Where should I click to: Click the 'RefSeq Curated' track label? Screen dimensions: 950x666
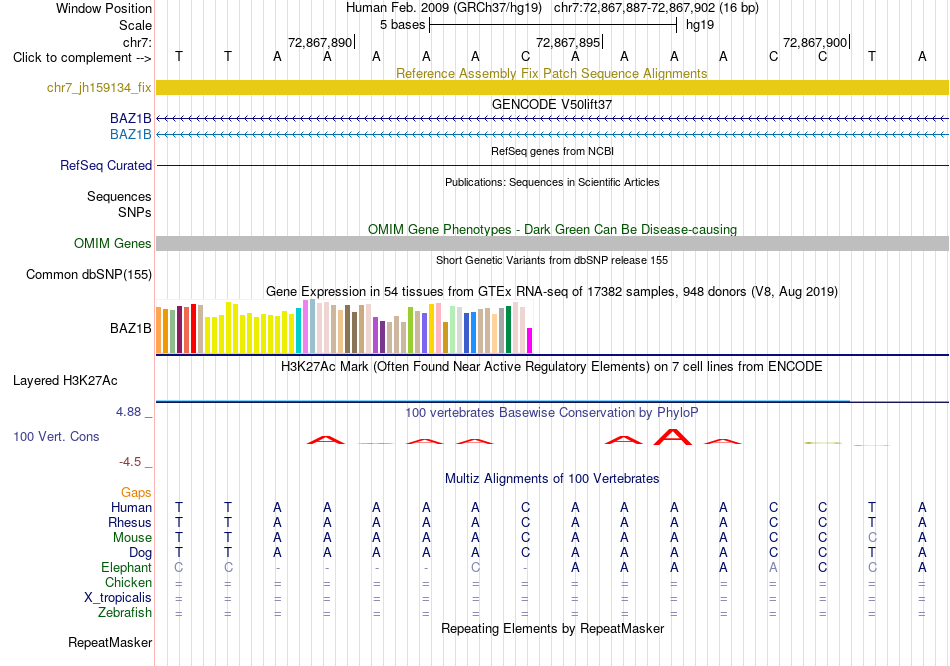click(x=105, y=165)
